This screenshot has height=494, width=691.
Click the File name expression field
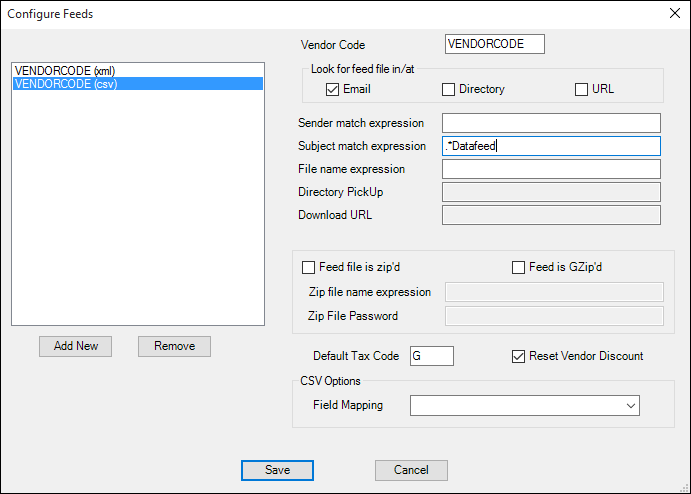tap(551, 169)
